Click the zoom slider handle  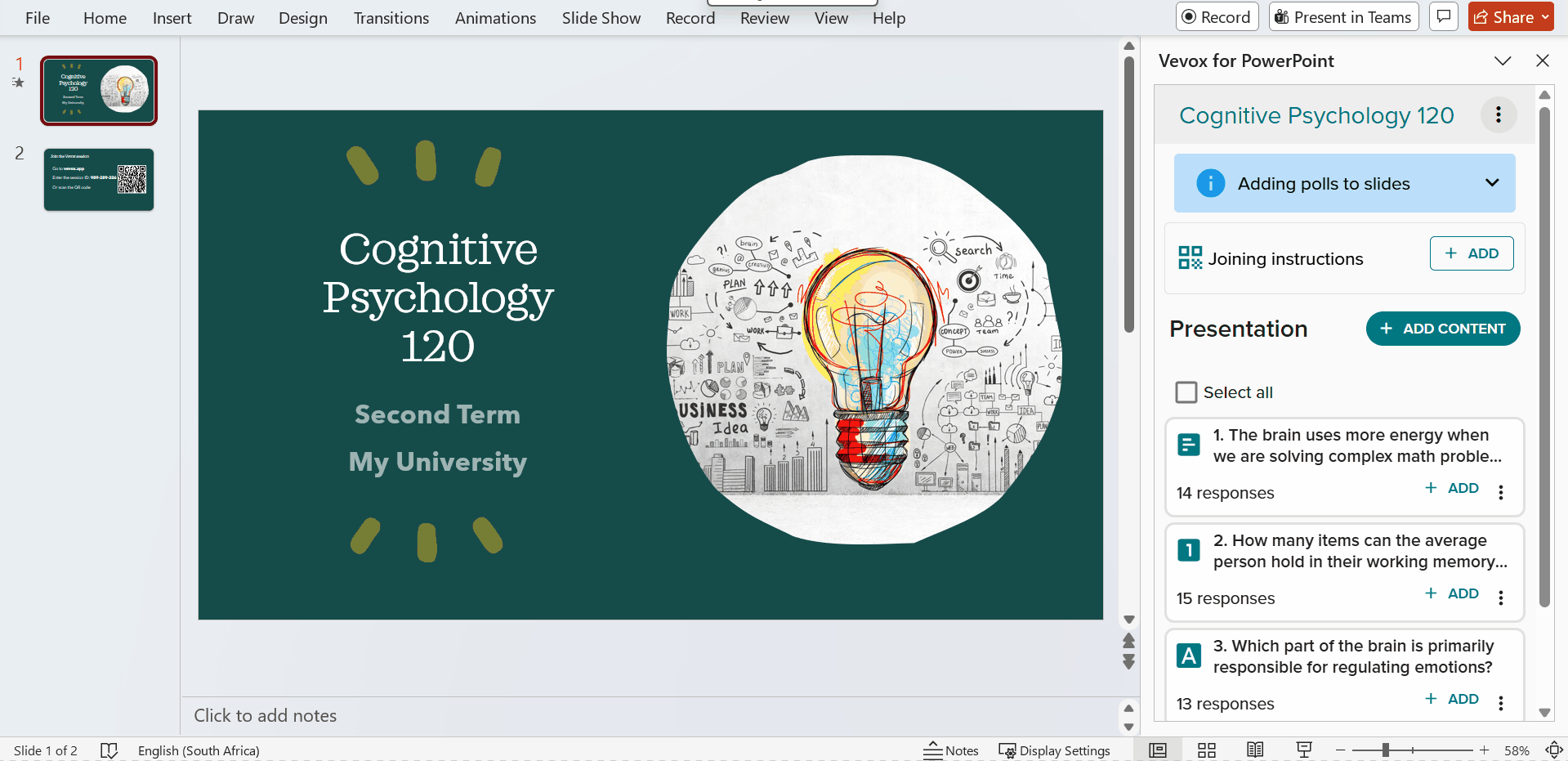1386,750
